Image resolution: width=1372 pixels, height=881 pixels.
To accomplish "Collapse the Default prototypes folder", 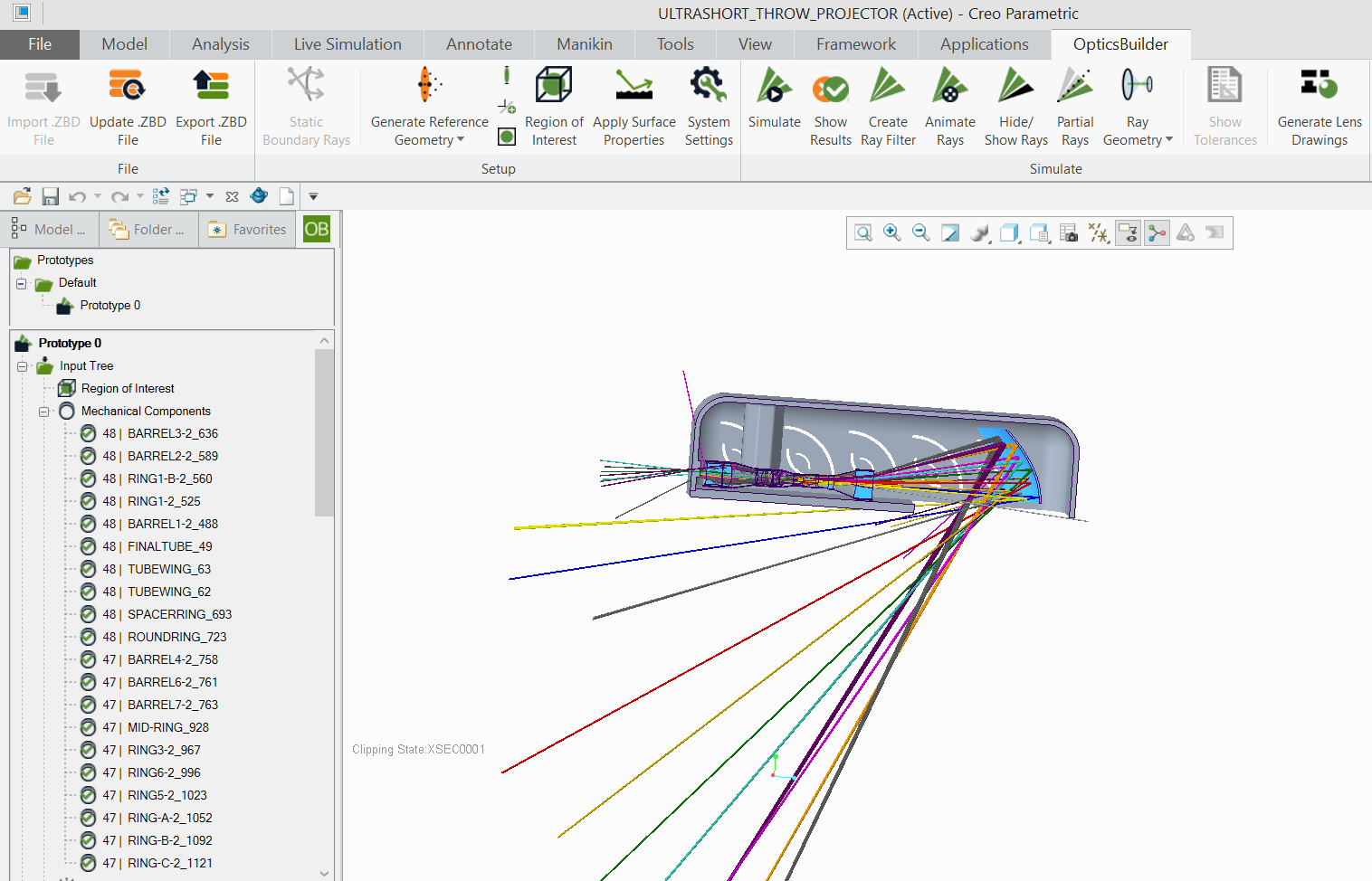I will coord(21,283).
